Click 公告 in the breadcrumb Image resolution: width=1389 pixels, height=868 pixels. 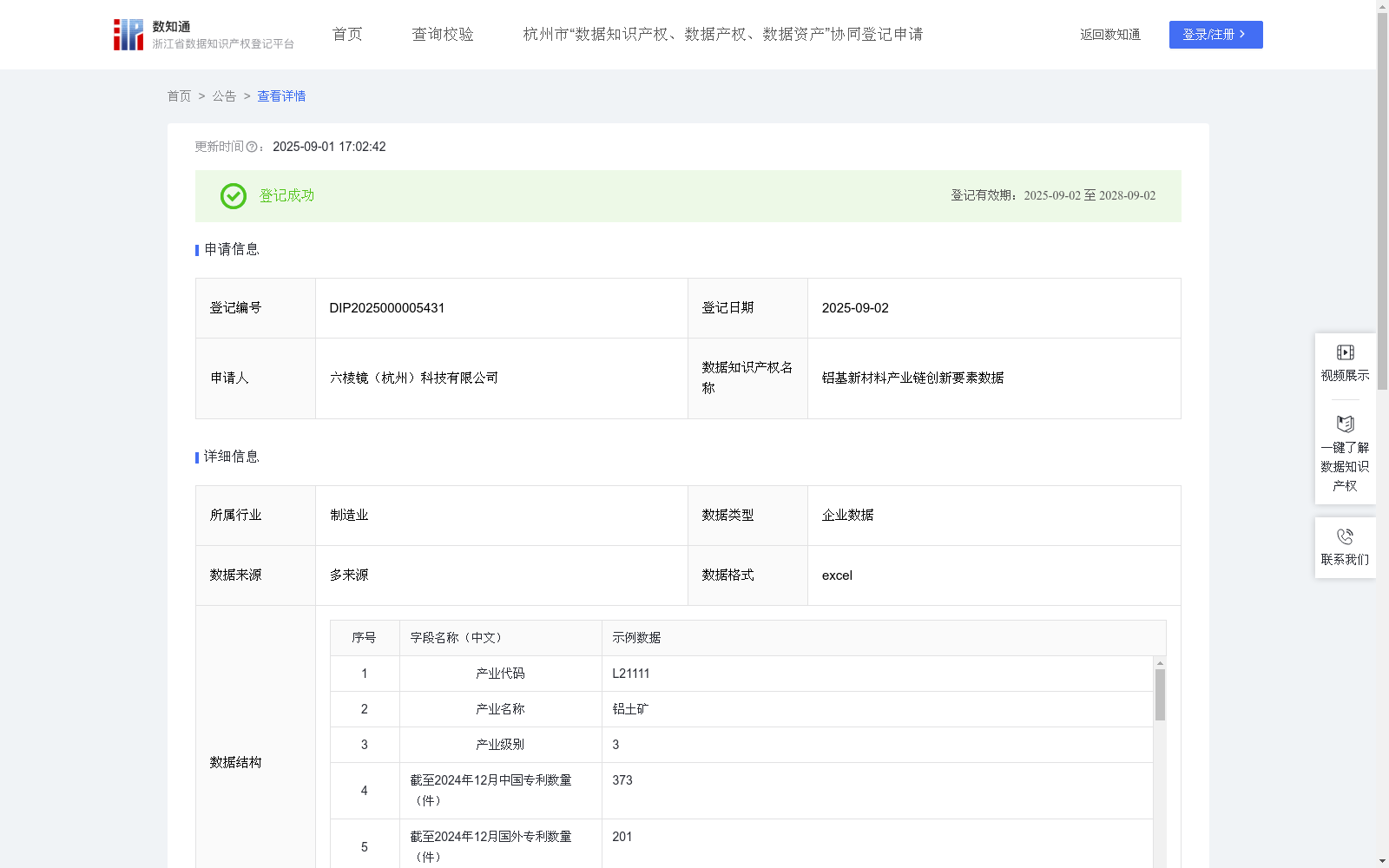pyautogui.click(x=224, y=96)
